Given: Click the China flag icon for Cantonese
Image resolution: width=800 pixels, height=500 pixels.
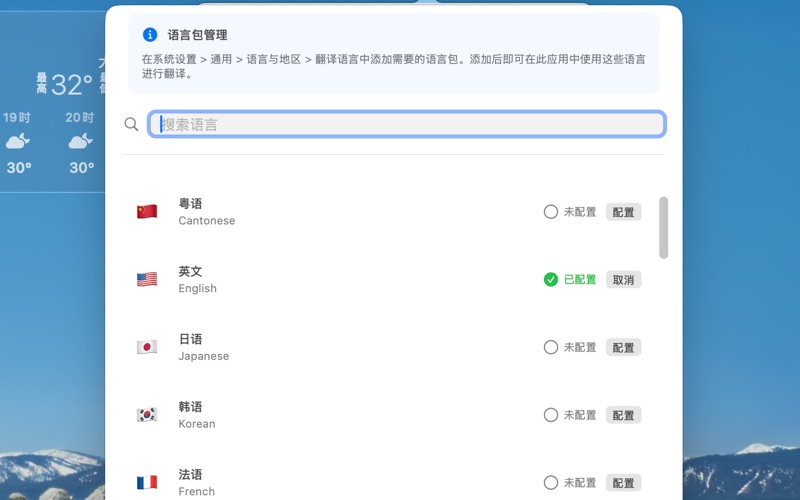Looking at the screenshot, I should point(147,212).
